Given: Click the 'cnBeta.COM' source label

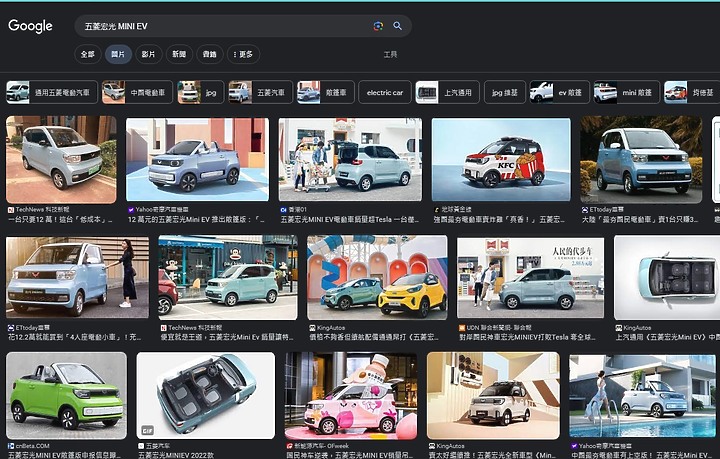Looking at the screenshot, I should coord(33,446).
